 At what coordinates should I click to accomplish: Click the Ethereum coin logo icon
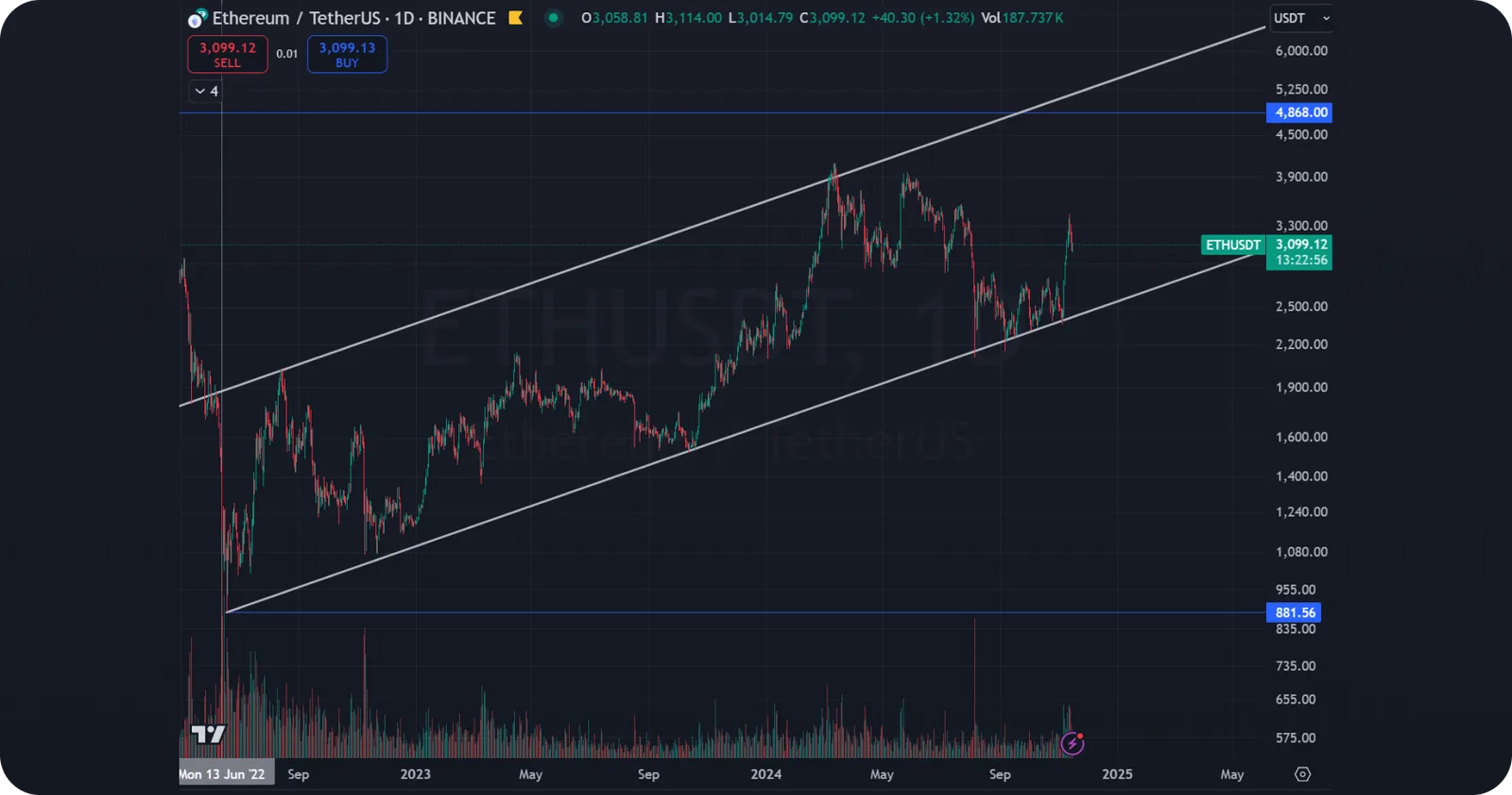pos(197,18)
